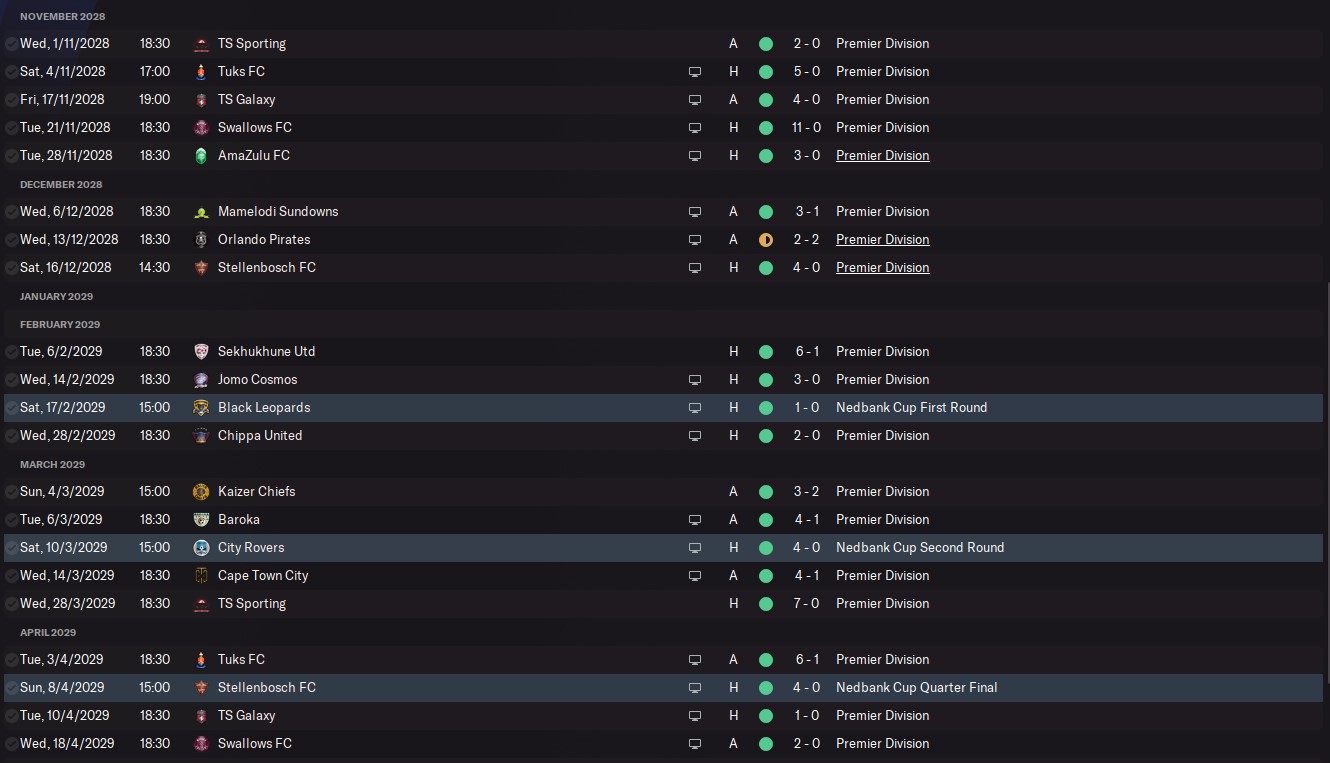This screenshot has height=763, width=1330.
Task: Click the Black Leopards club badge
Action: point(201,408)
